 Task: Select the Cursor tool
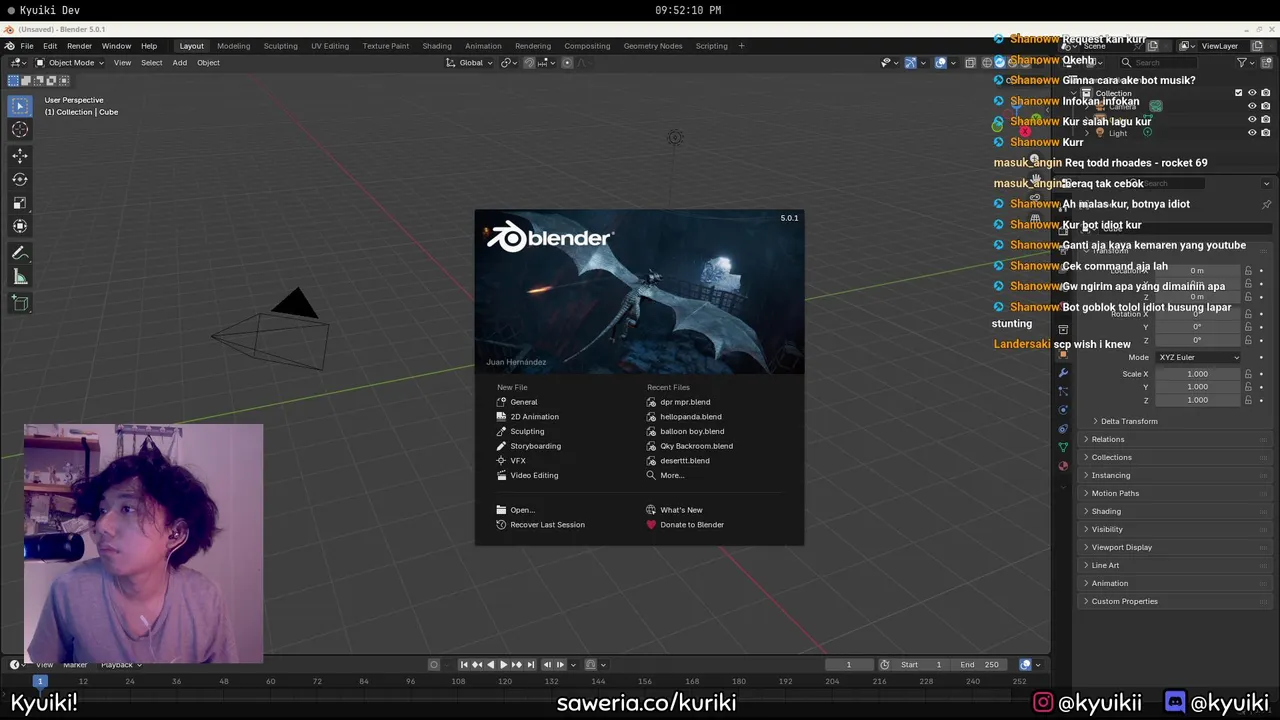click(x=20, y=129)
